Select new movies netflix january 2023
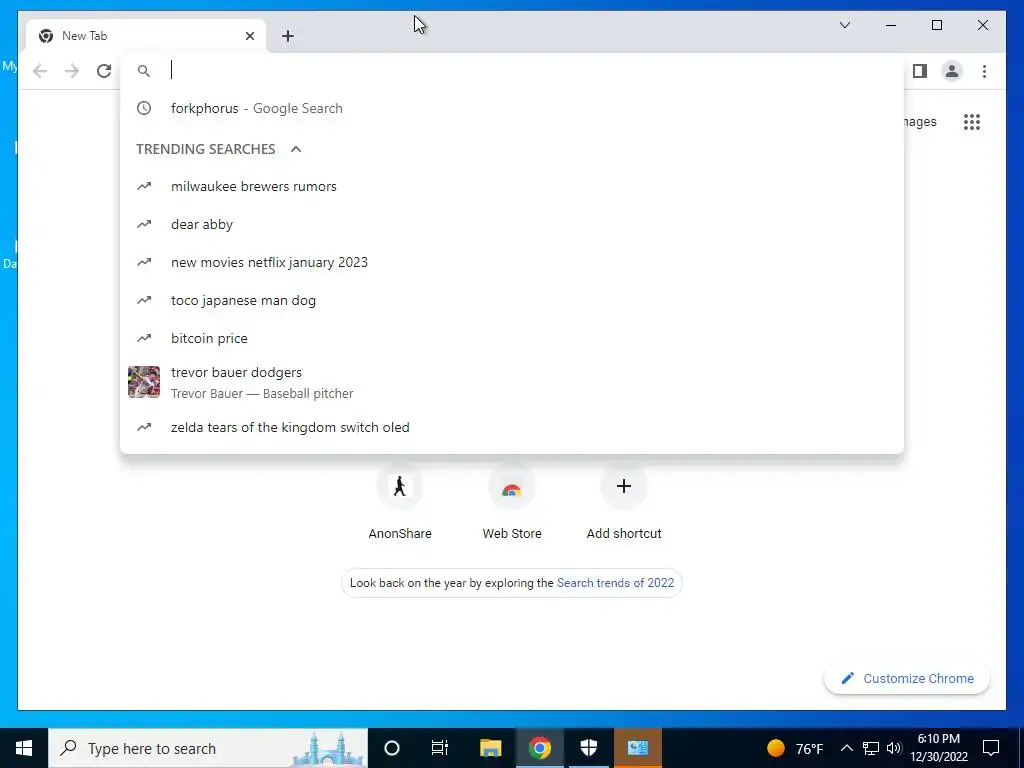Image resolution: width=1024 pixels, height=768 pixels. pos(512,263)
